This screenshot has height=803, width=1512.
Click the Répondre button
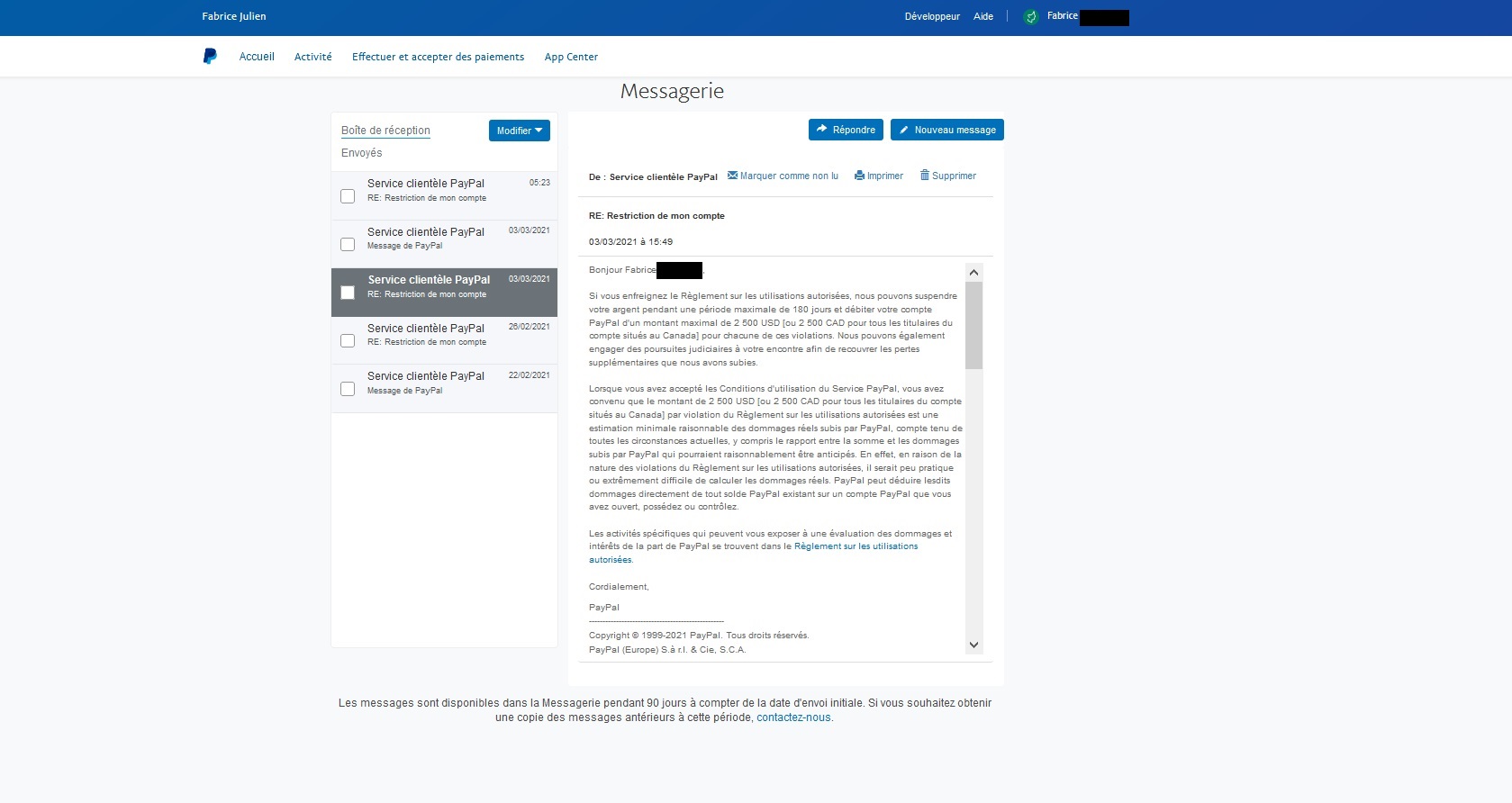click(846, 130)
